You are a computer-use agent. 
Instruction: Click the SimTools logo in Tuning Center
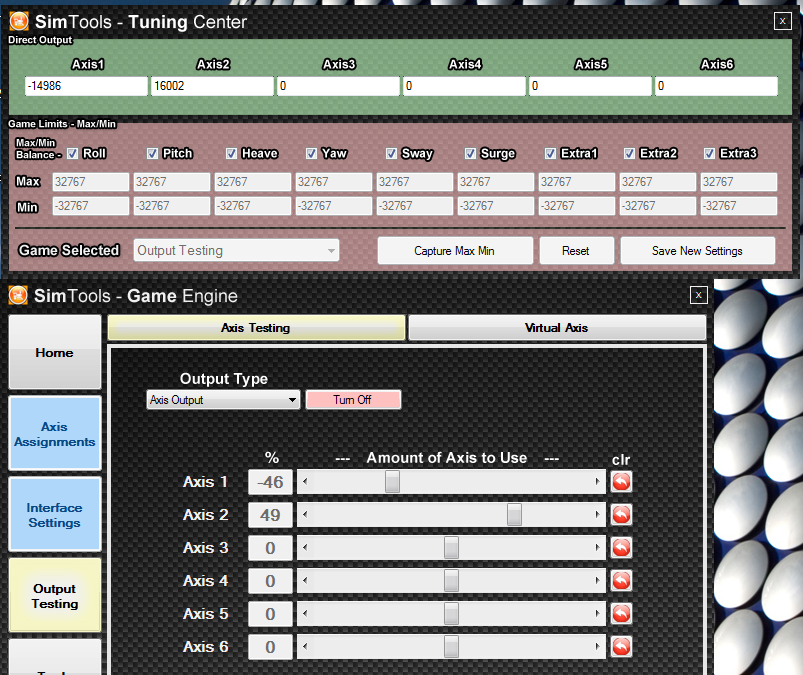19,22
